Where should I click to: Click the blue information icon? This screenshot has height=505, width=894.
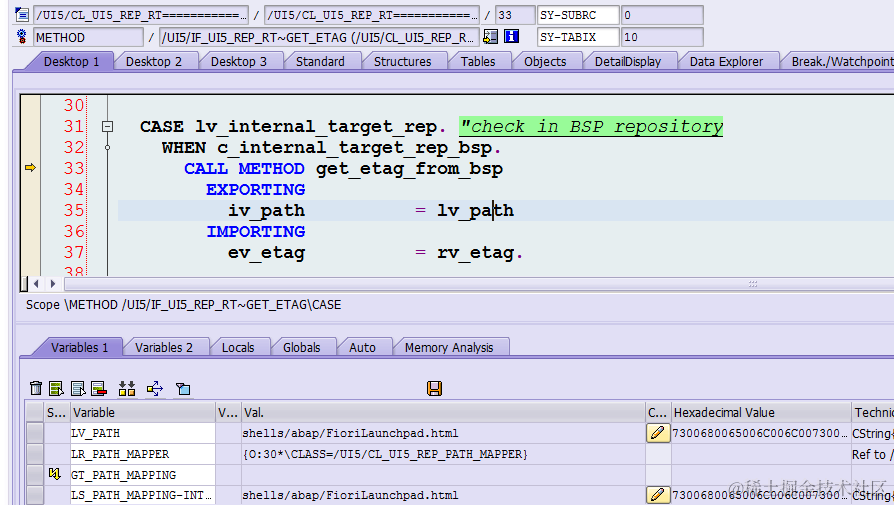coord(511,36)
